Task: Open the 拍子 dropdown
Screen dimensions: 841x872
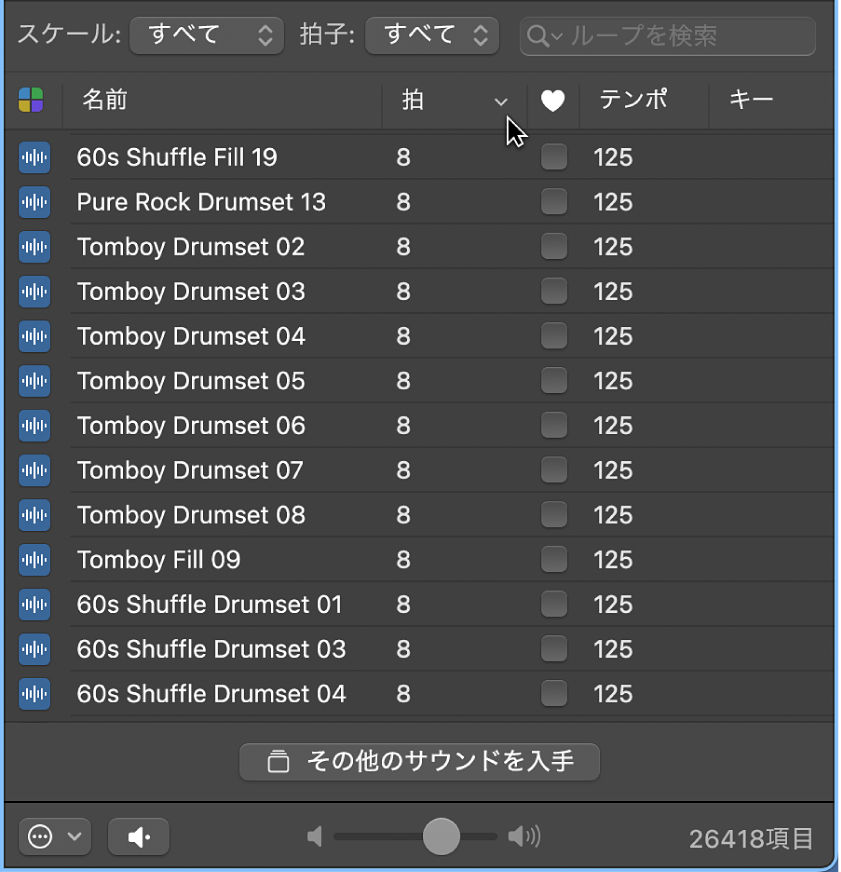Action: pyautogui.click(x=432, y=35)
